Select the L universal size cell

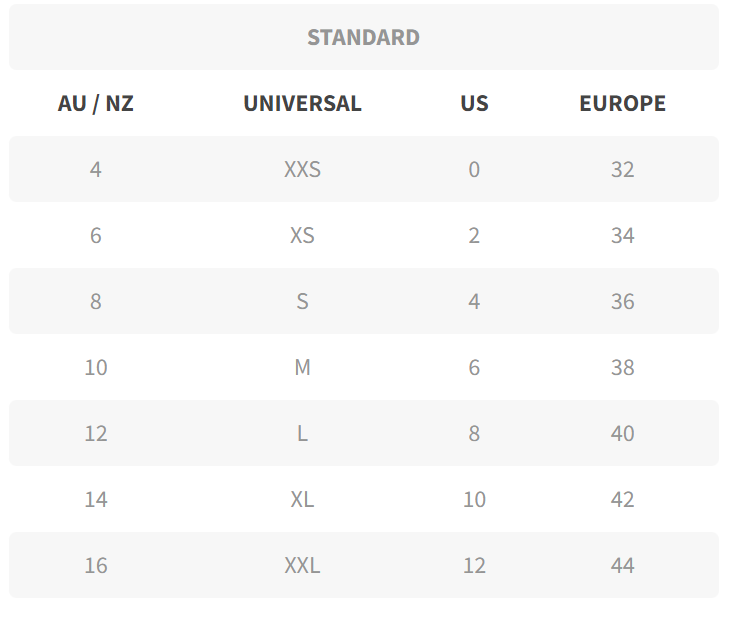point(302,433)
